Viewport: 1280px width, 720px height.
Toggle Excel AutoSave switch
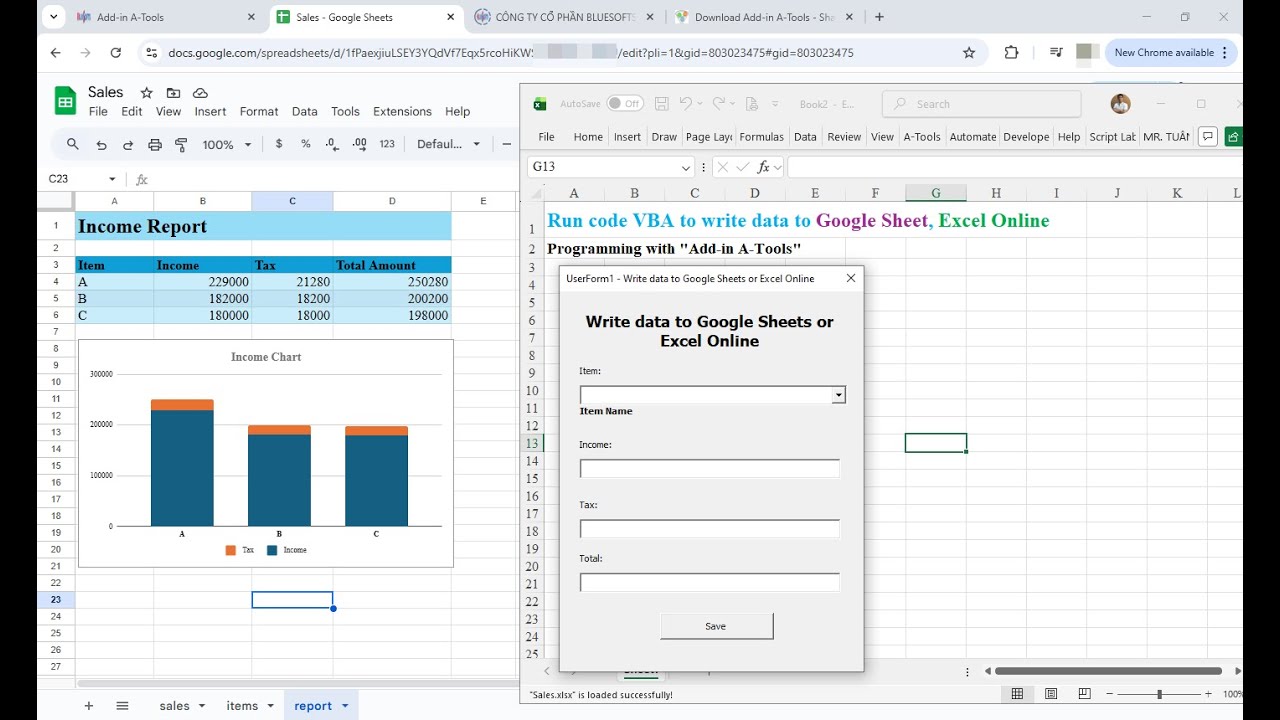coord(626,103)
